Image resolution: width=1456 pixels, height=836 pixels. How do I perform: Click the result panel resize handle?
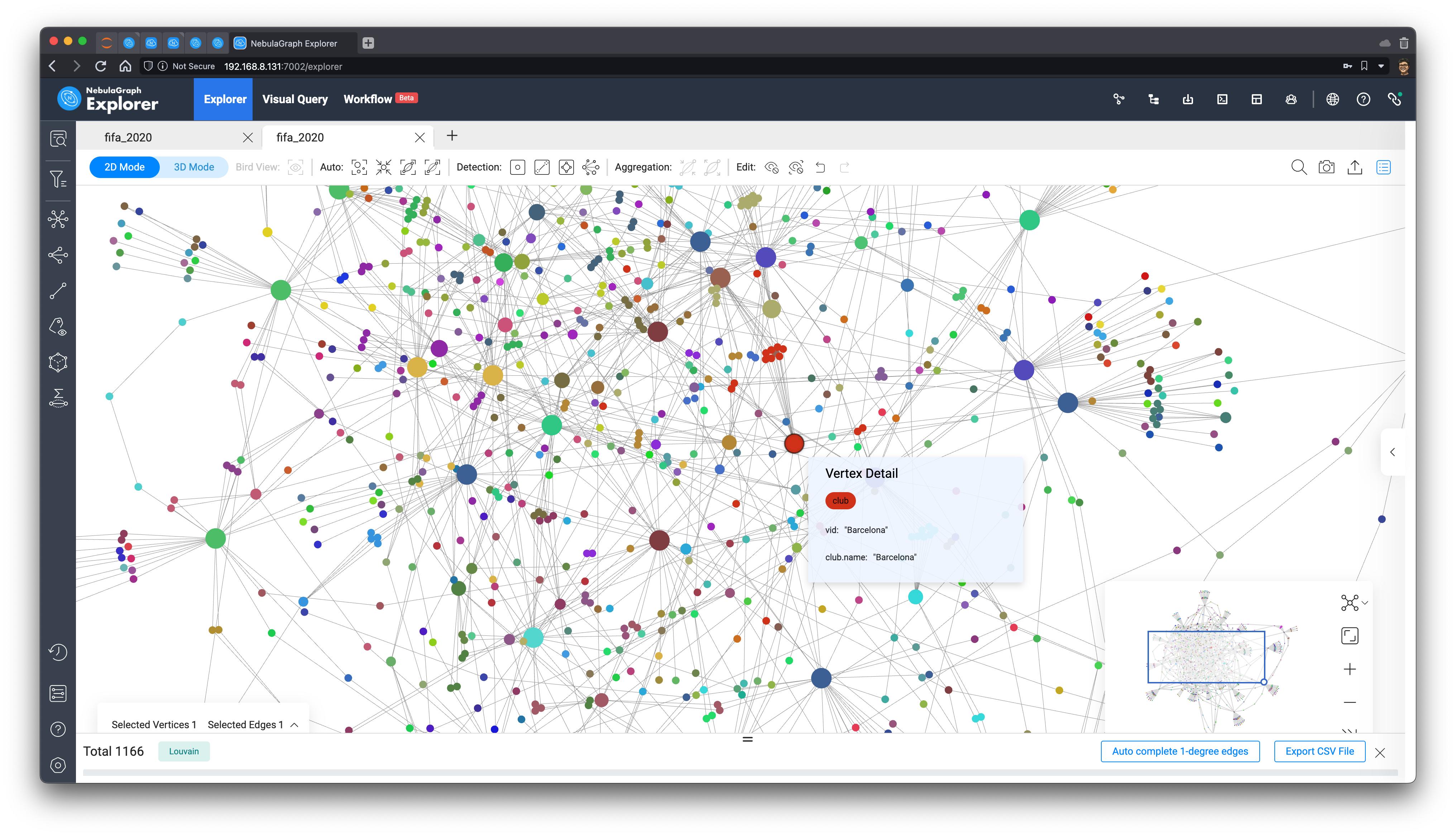click(747, 740)
